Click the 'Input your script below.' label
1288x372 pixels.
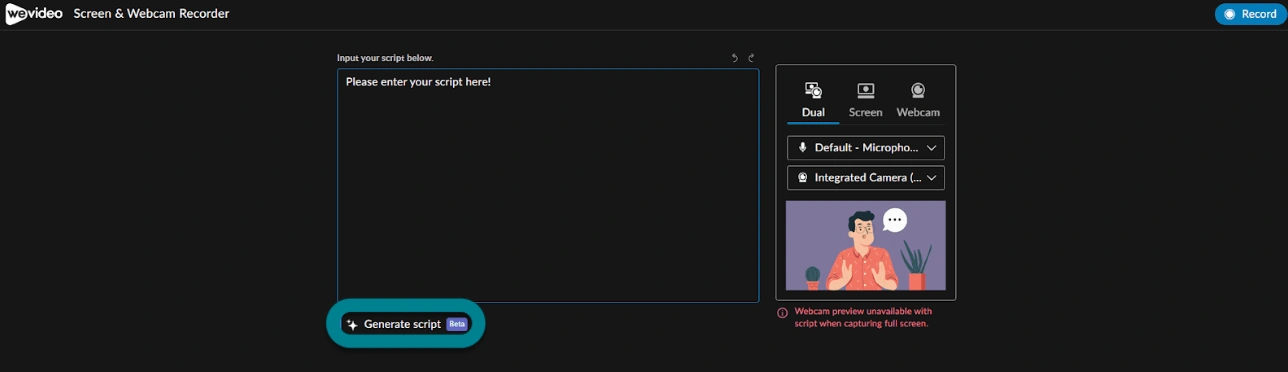tap(385, 58)
